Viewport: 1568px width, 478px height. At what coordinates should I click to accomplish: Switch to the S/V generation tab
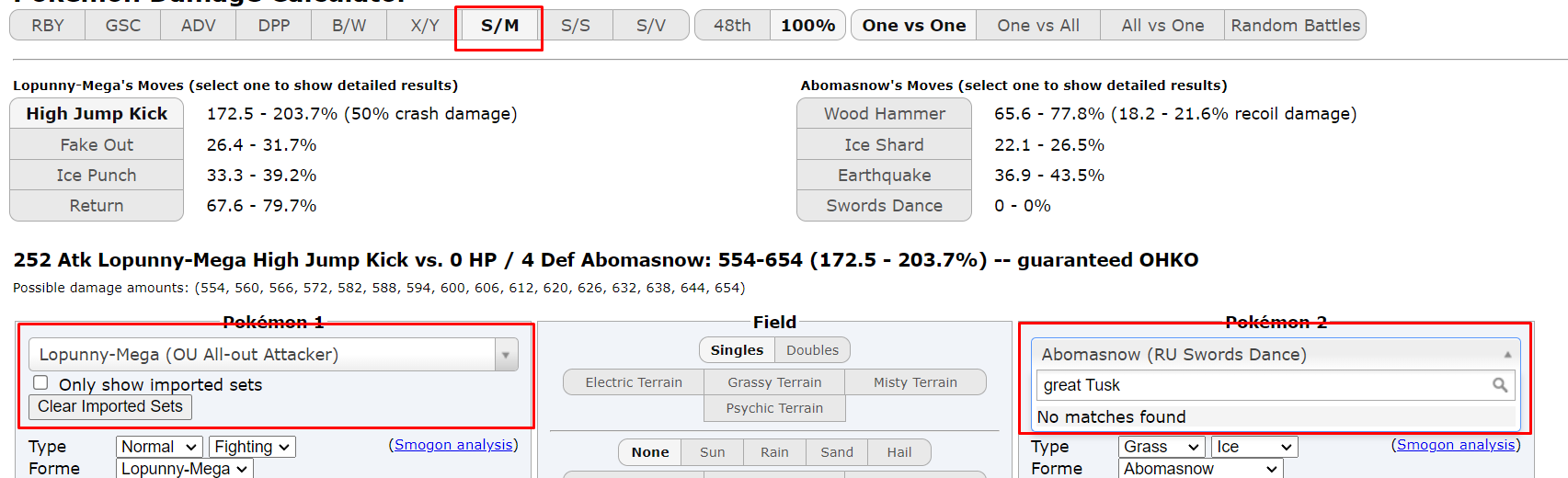tap(650, 26)
